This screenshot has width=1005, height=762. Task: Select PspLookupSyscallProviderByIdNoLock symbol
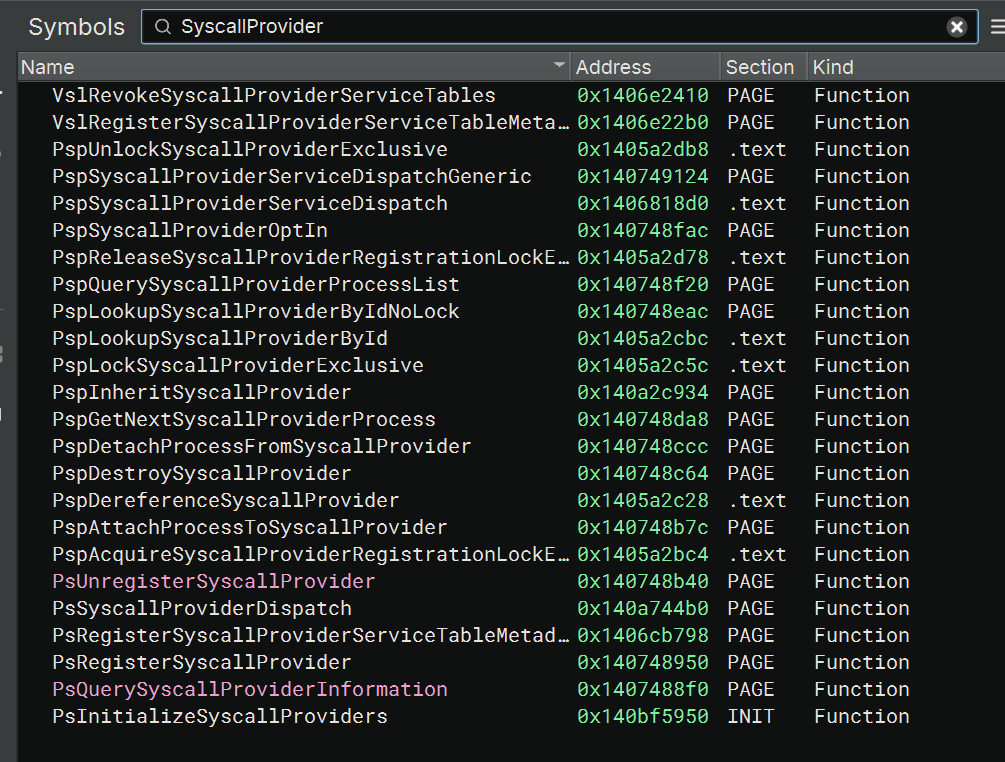(256, 311)
